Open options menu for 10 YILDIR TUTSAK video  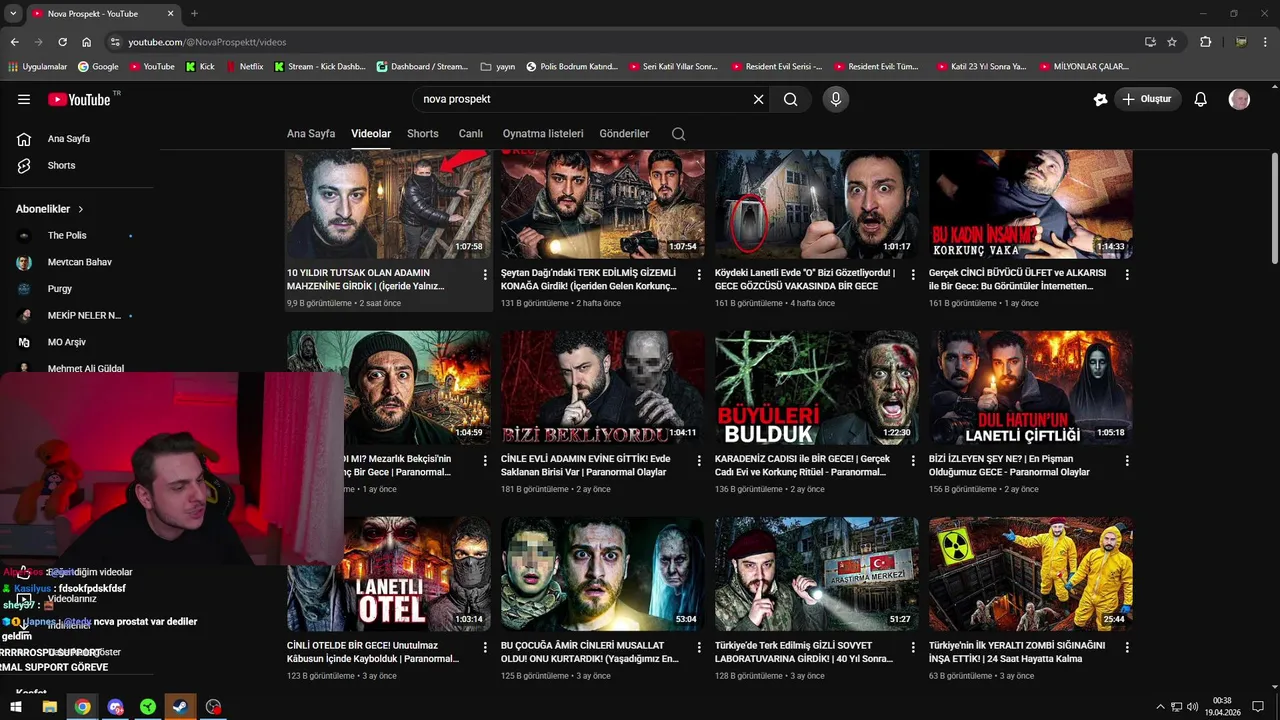pyautogui.click(x=485, y=275)
